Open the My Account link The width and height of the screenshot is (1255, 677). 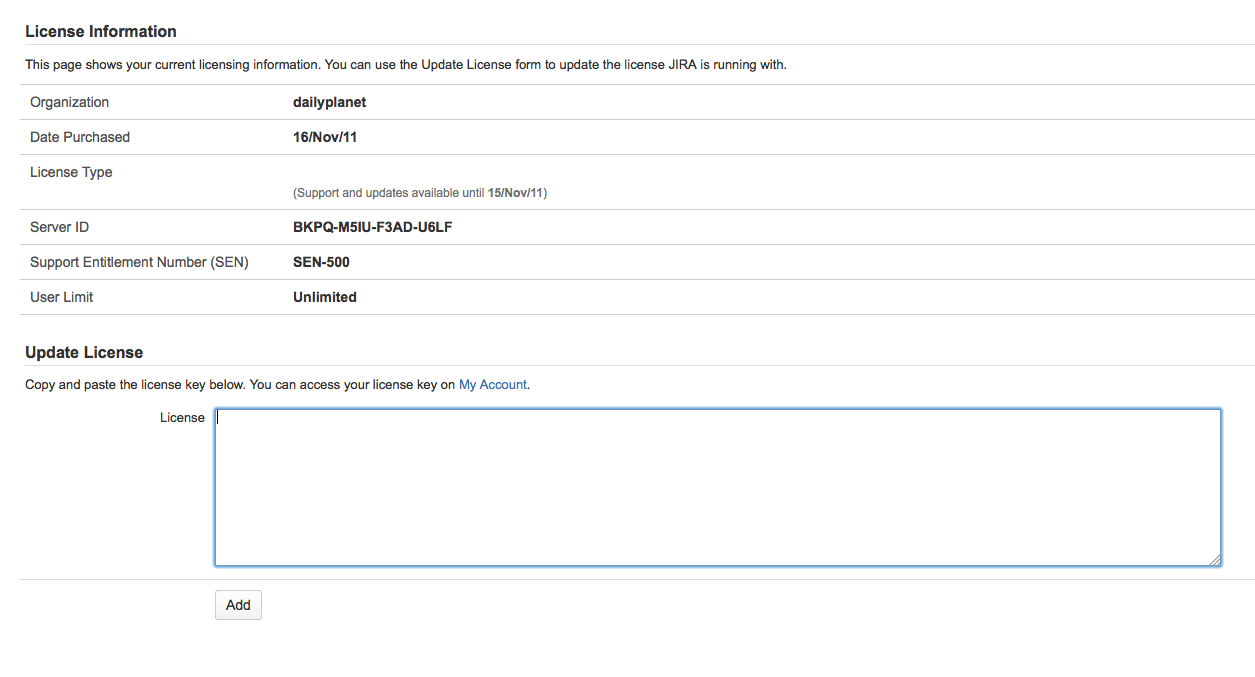[x=492, y=384]
